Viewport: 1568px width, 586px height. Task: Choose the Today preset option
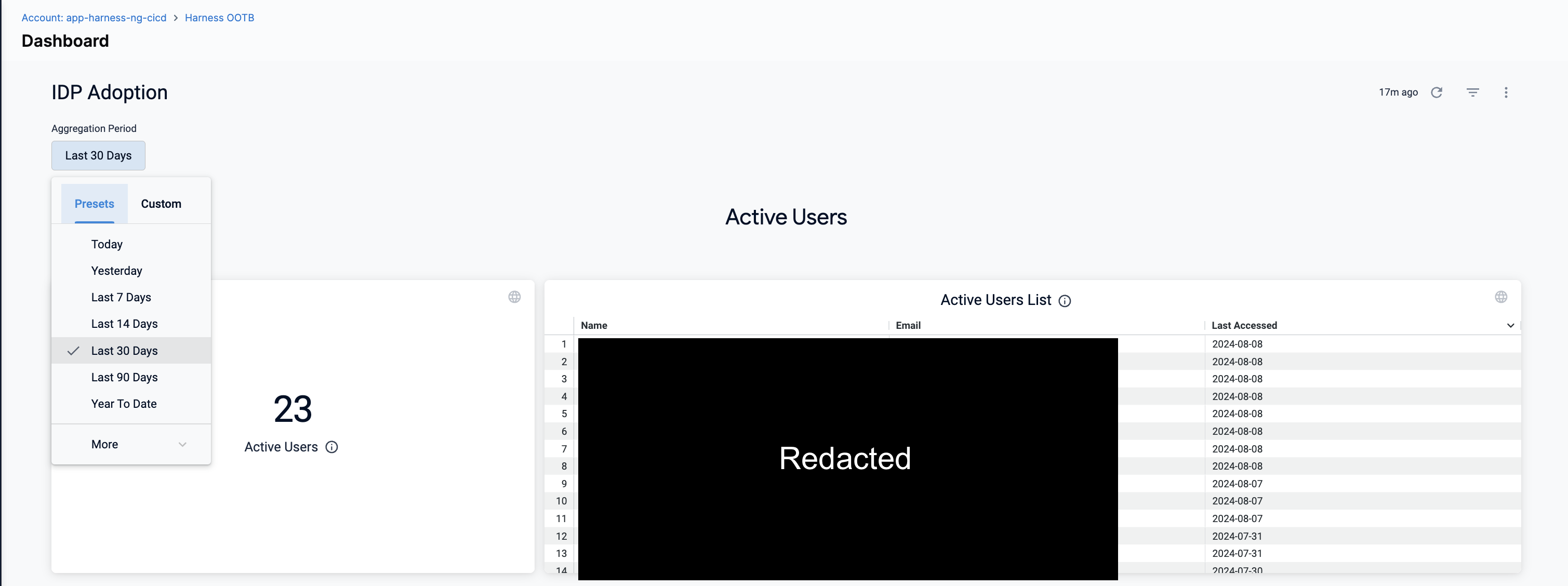[107, 244]
